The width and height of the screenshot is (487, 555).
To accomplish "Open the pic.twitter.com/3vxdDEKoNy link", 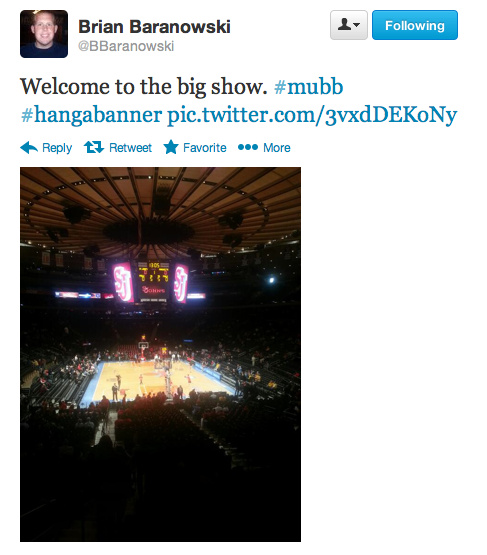I will [x=312, y=115].
